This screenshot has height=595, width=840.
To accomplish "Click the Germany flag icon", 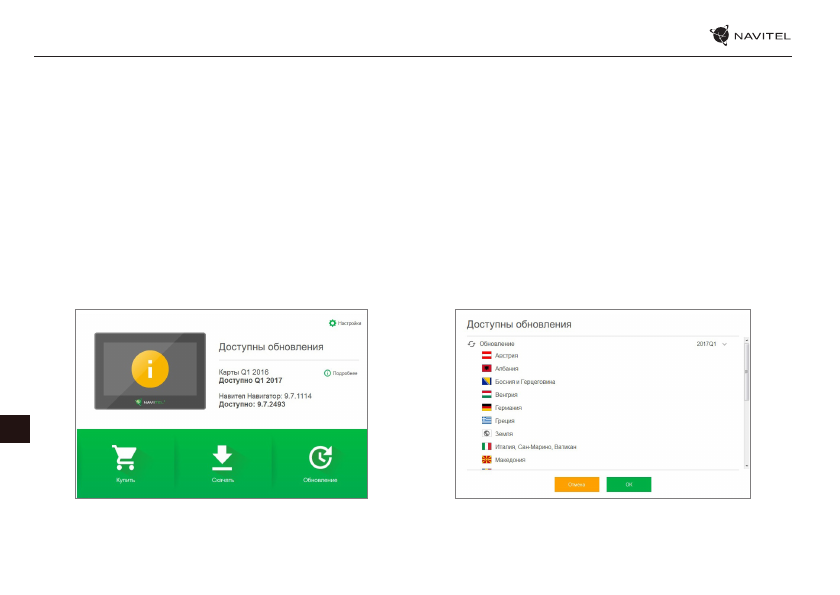I will pyautogui.click(x=487, y=408).
